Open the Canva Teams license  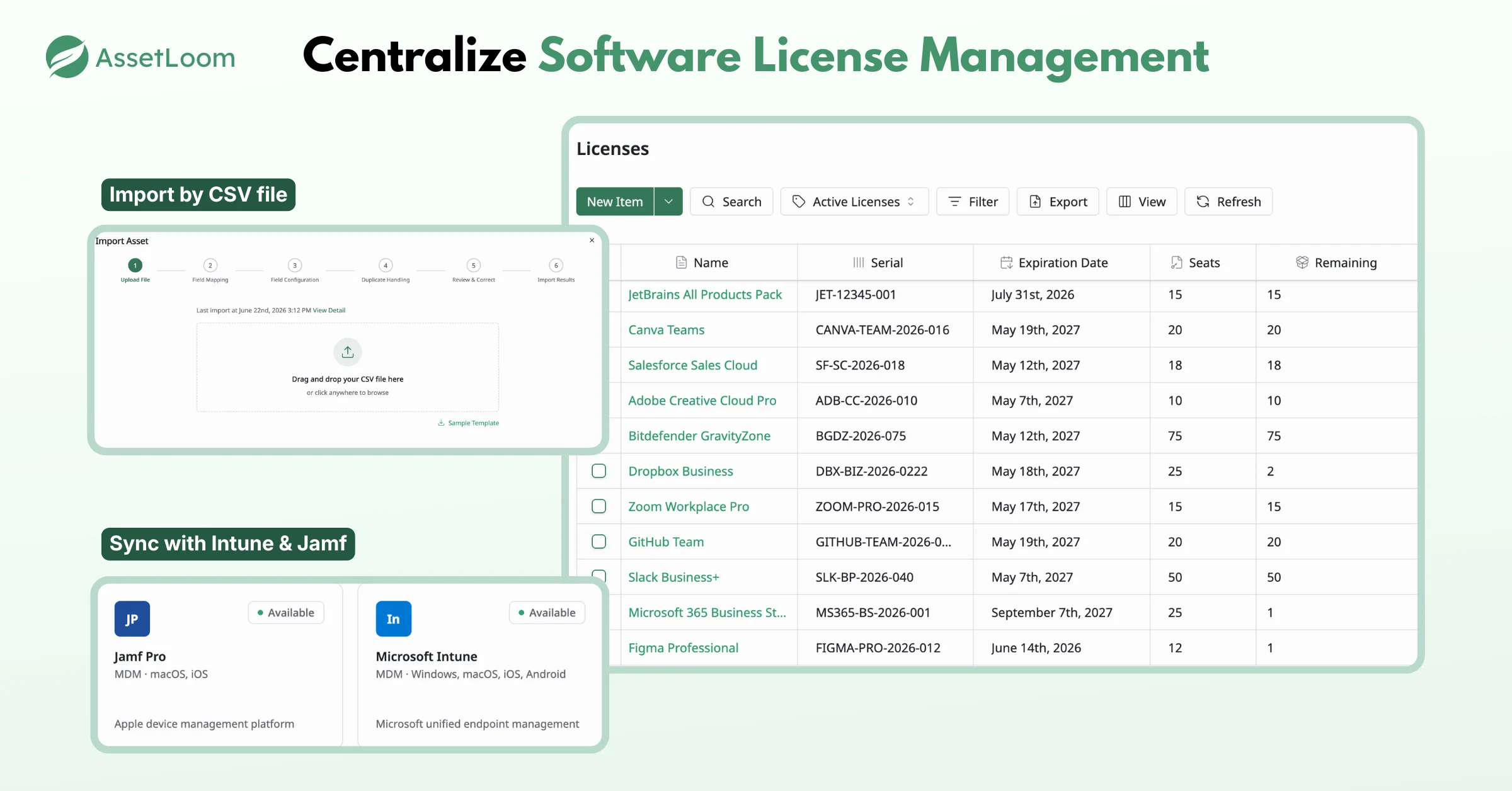(x=667, y=330)
